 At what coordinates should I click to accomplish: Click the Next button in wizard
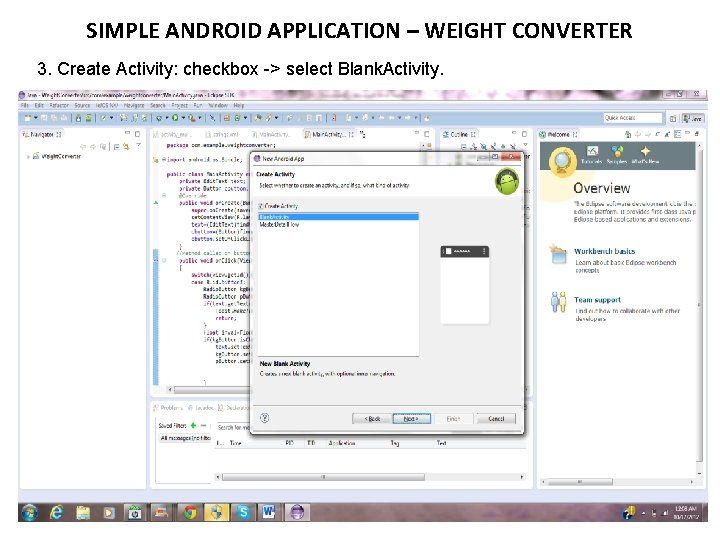coord(411,419)
